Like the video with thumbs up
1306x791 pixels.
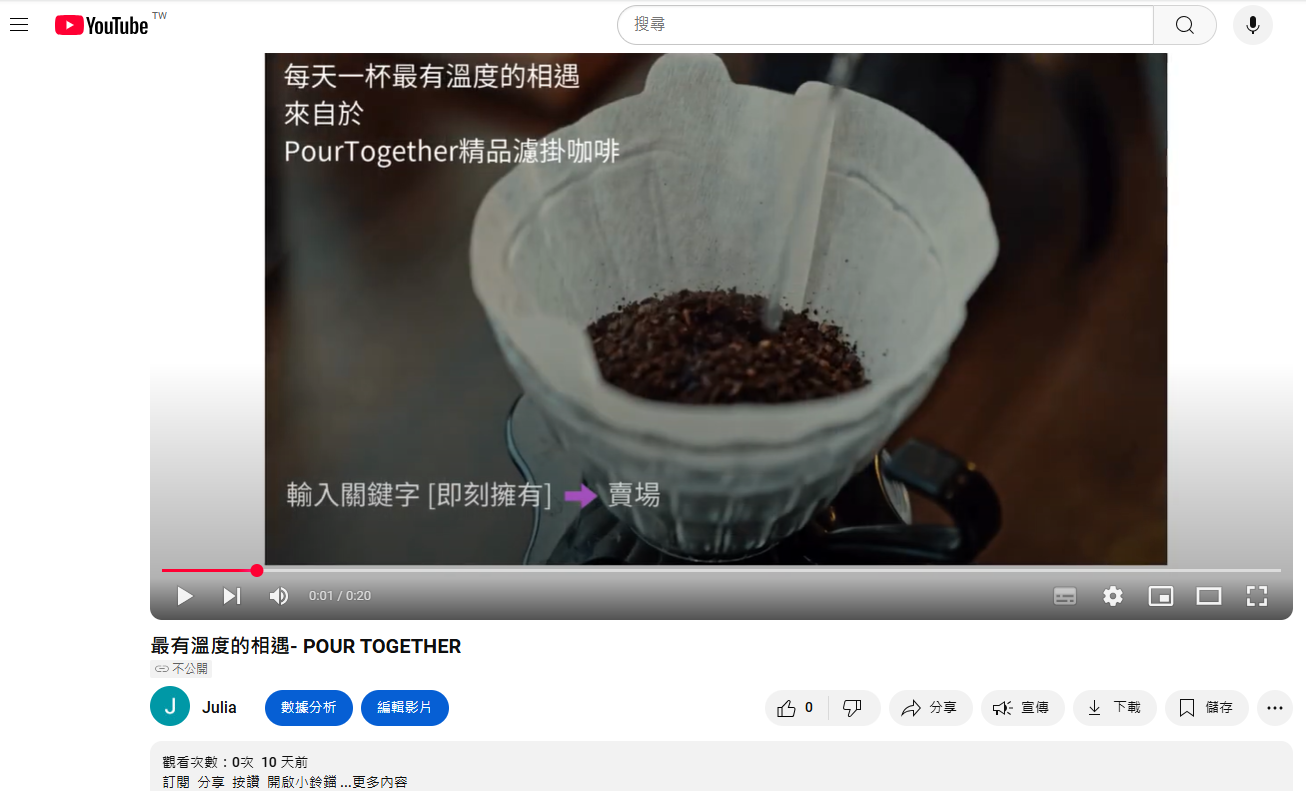pyautogui.click(x=797, y=708)
